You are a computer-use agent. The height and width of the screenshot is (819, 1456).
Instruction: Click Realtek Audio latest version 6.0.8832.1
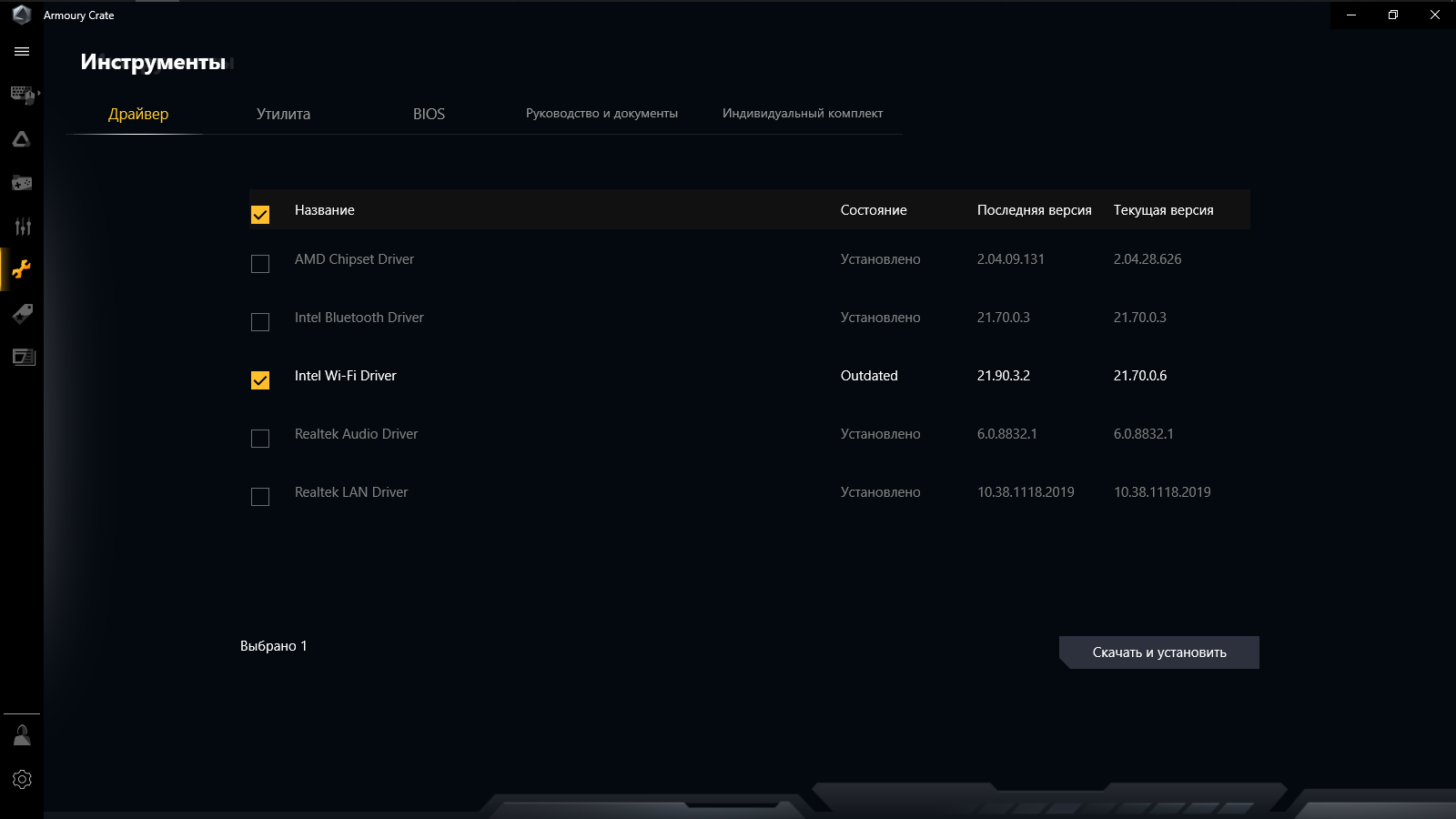click(x=1007, y=434)
